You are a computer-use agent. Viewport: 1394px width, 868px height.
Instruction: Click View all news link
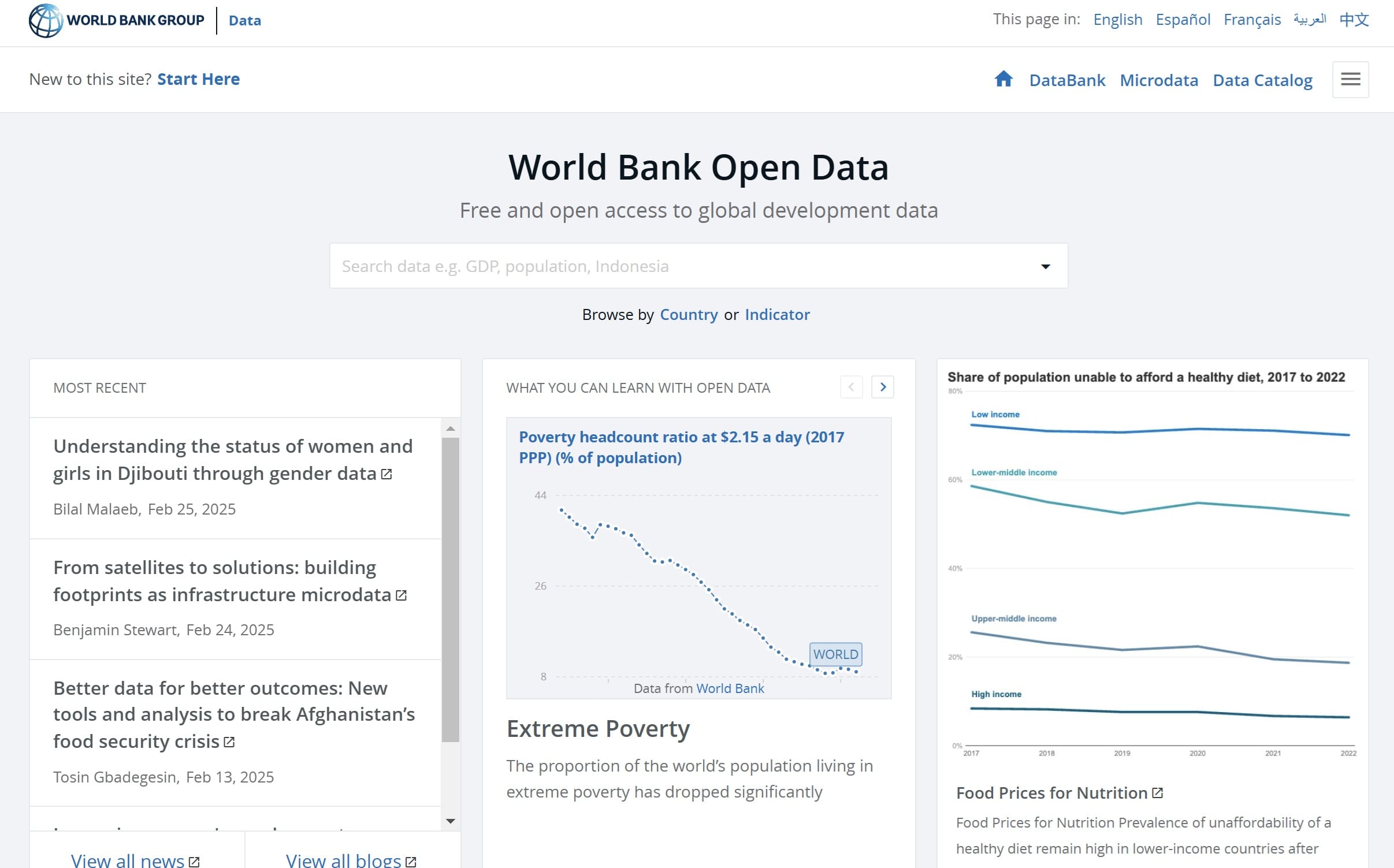point(128,860)
